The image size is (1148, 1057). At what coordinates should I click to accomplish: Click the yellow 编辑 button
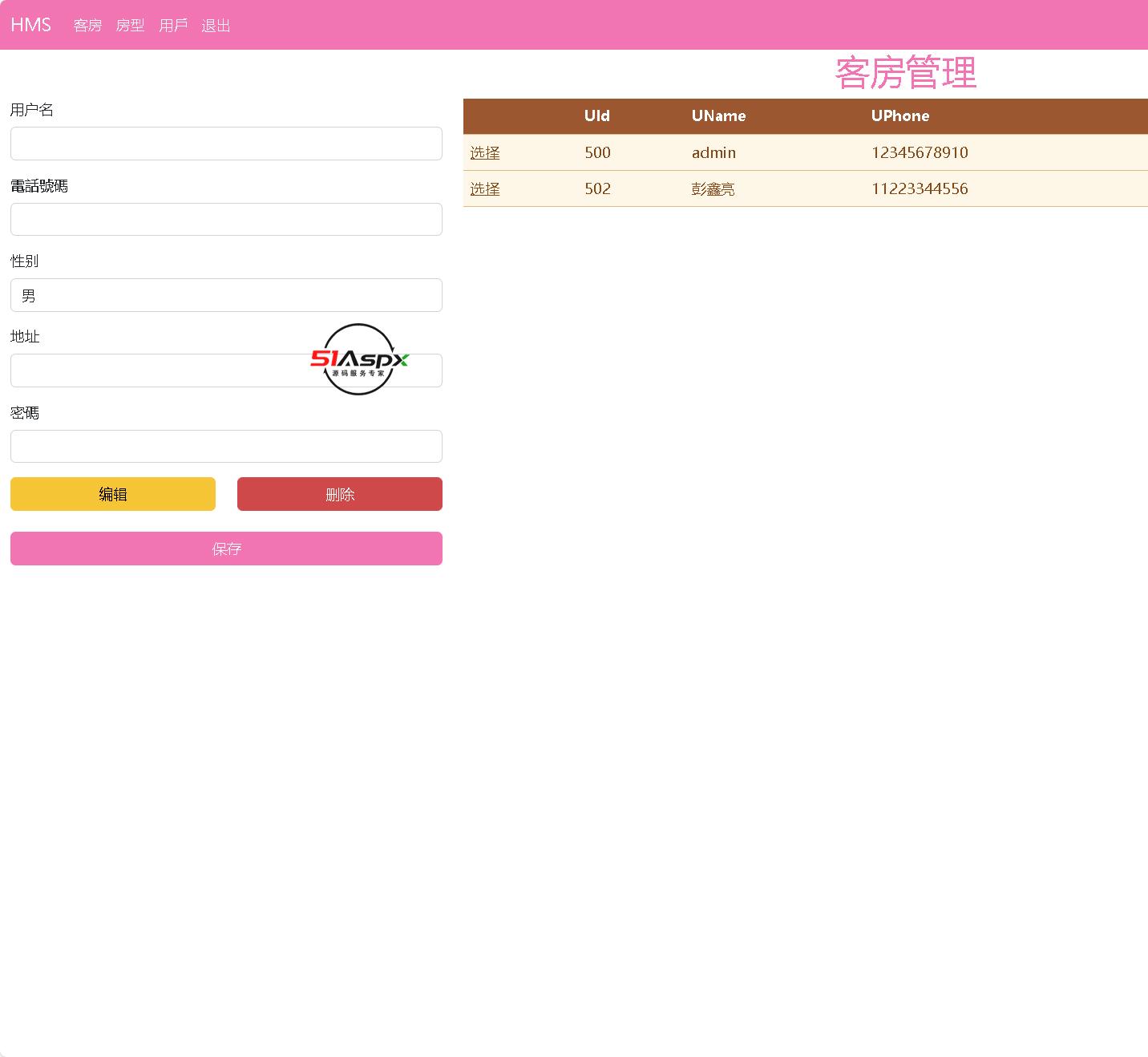(x=113, y=494)
